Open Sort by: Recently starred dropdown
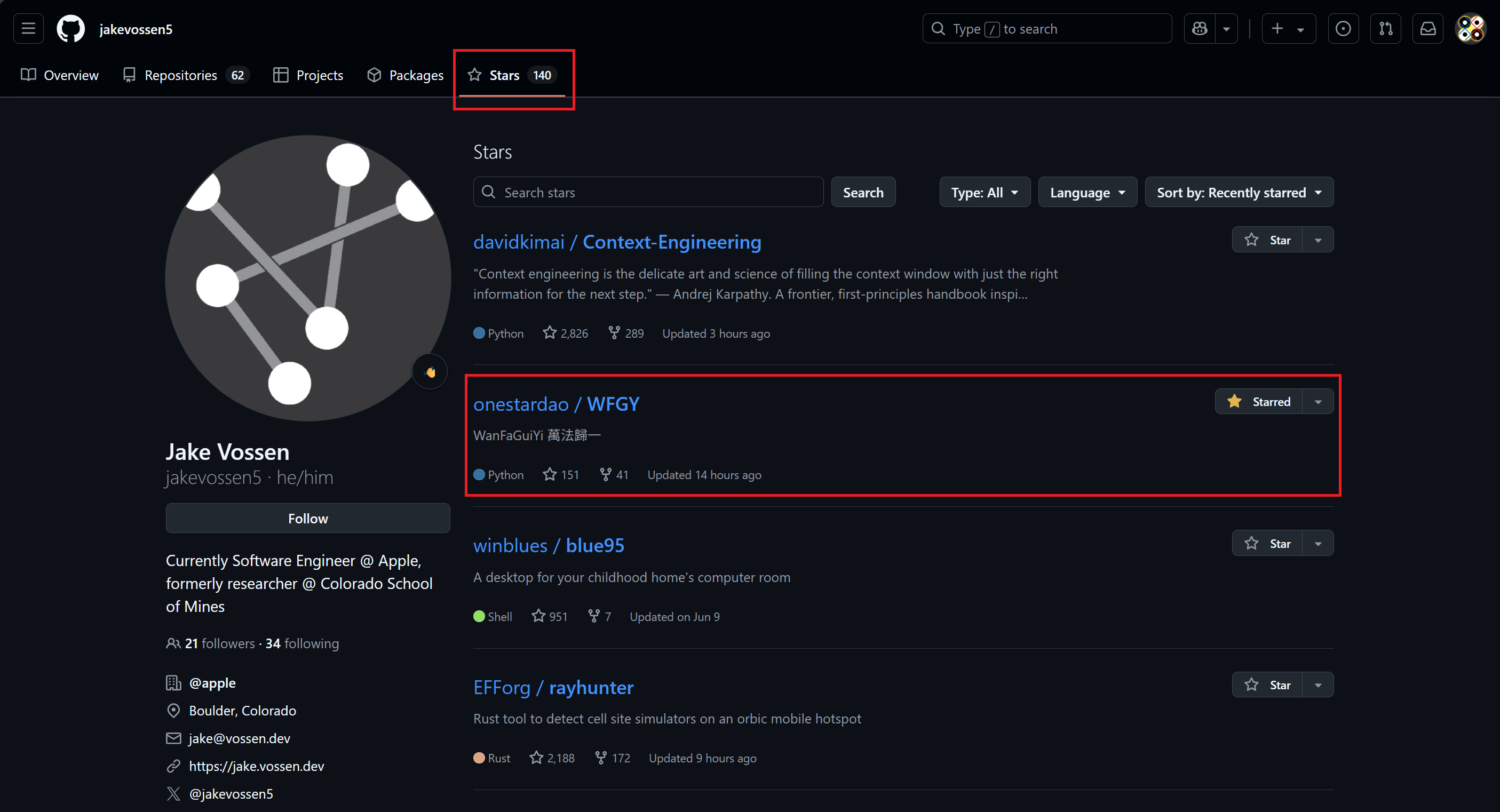The height and width of the screenshot is (812, 1500). tap(1239, 193)
